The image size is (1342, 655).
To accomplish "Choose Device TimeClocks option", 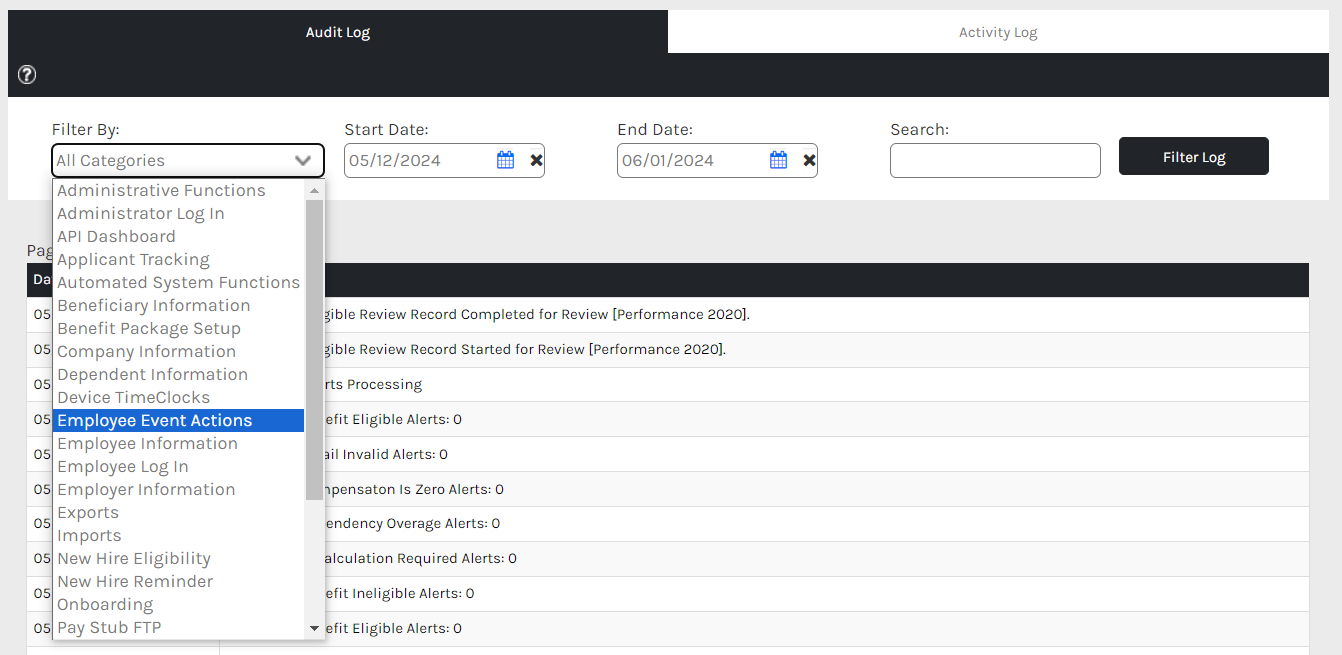I will (x=179, y=397).
